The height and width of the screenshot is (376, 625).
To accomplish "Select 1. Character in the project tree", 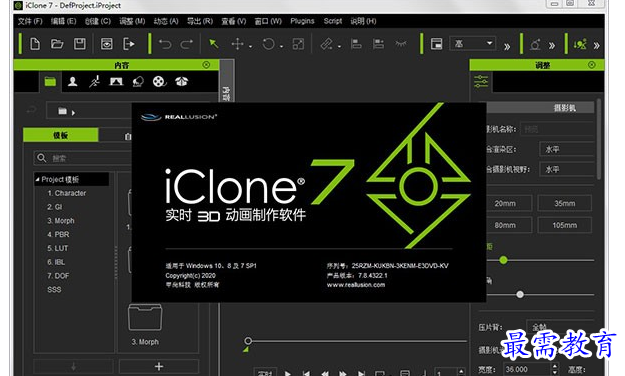I will [67, 193].
